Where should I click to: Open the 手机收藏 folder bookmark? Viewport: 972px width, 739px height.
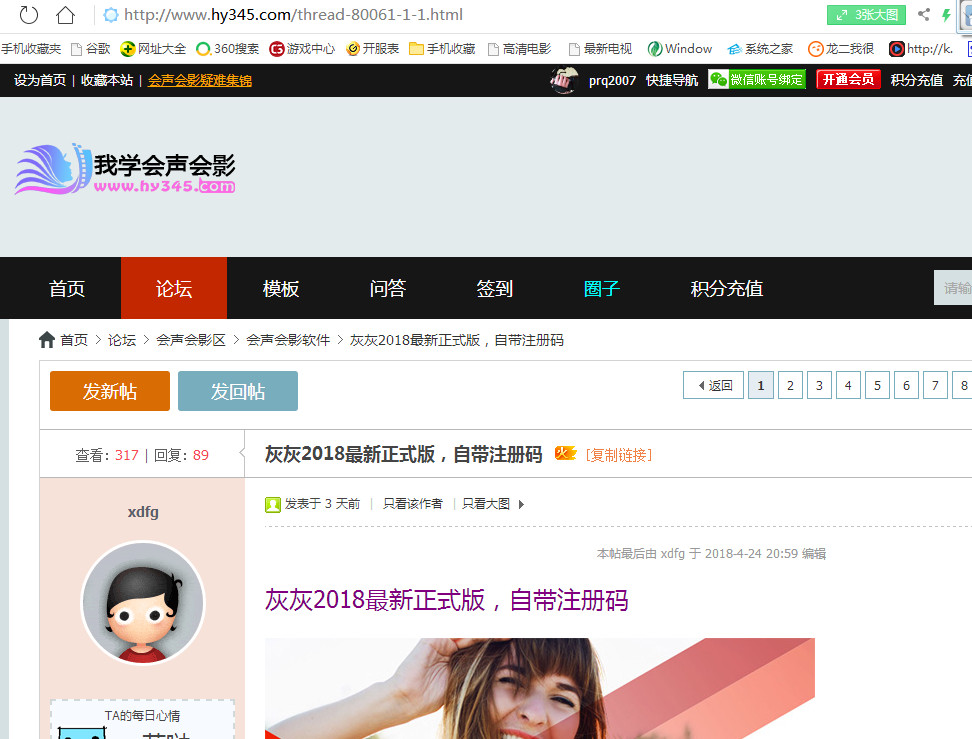442,49
